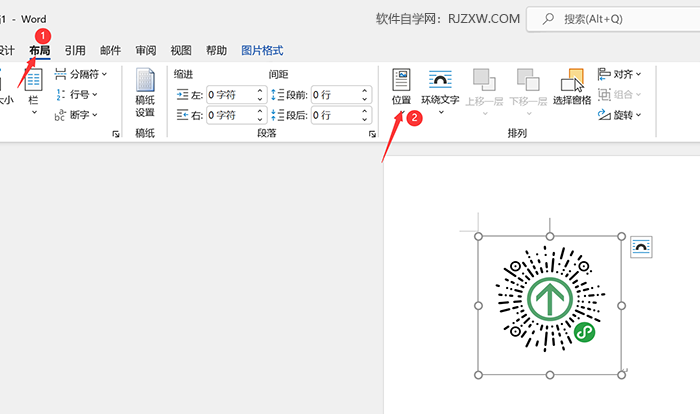Image resolution: width=700 pixels, height=414 pixels.
Task: Click the spacing after icon
Action: click(x=277, y=115)
